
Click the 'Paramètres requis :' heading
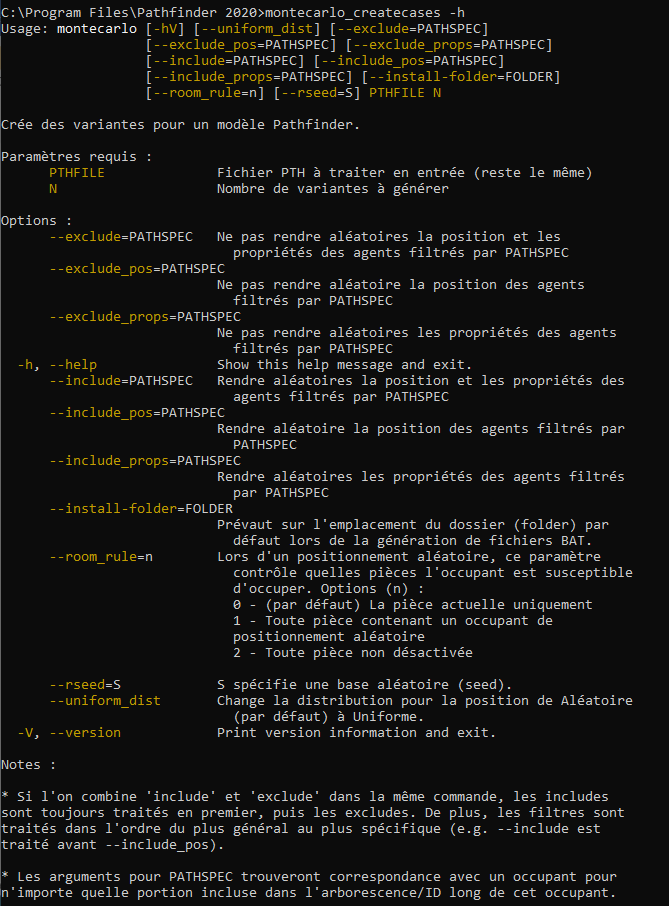[x=77, y=156]
